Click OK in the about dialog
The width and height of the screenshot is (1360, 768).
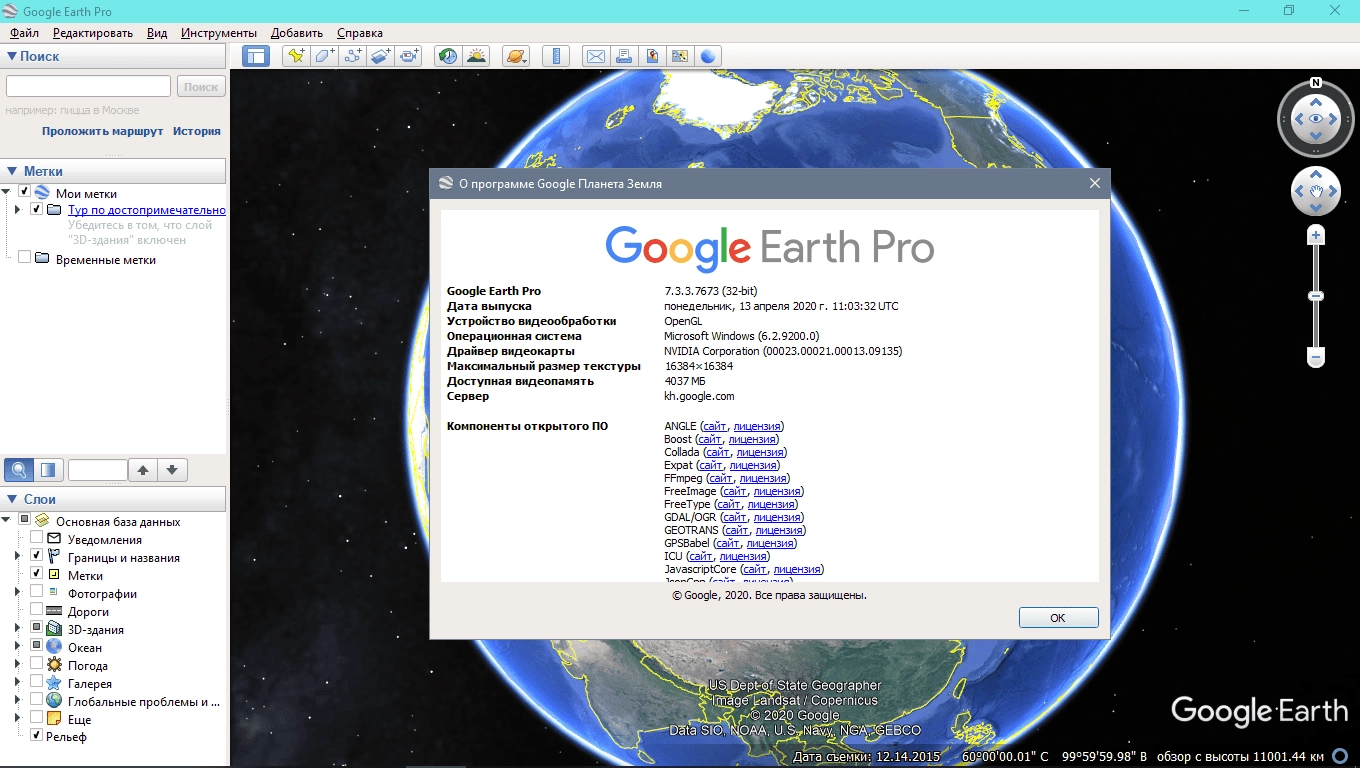click(x=1058, y=617)
